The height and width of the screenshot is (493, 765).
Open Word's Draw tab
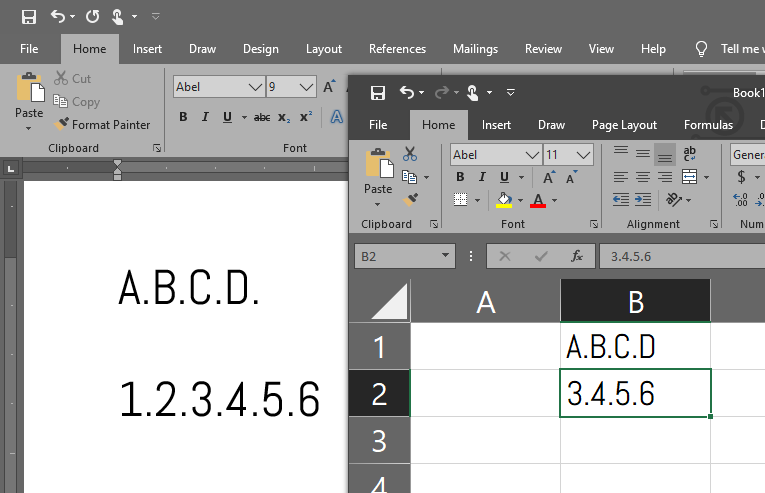[x=202, y=49]
